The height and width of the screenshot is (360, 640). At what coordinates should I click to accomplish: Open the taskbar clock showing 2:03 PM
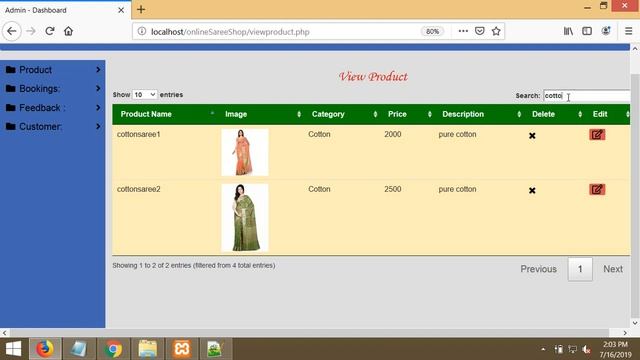615,349
